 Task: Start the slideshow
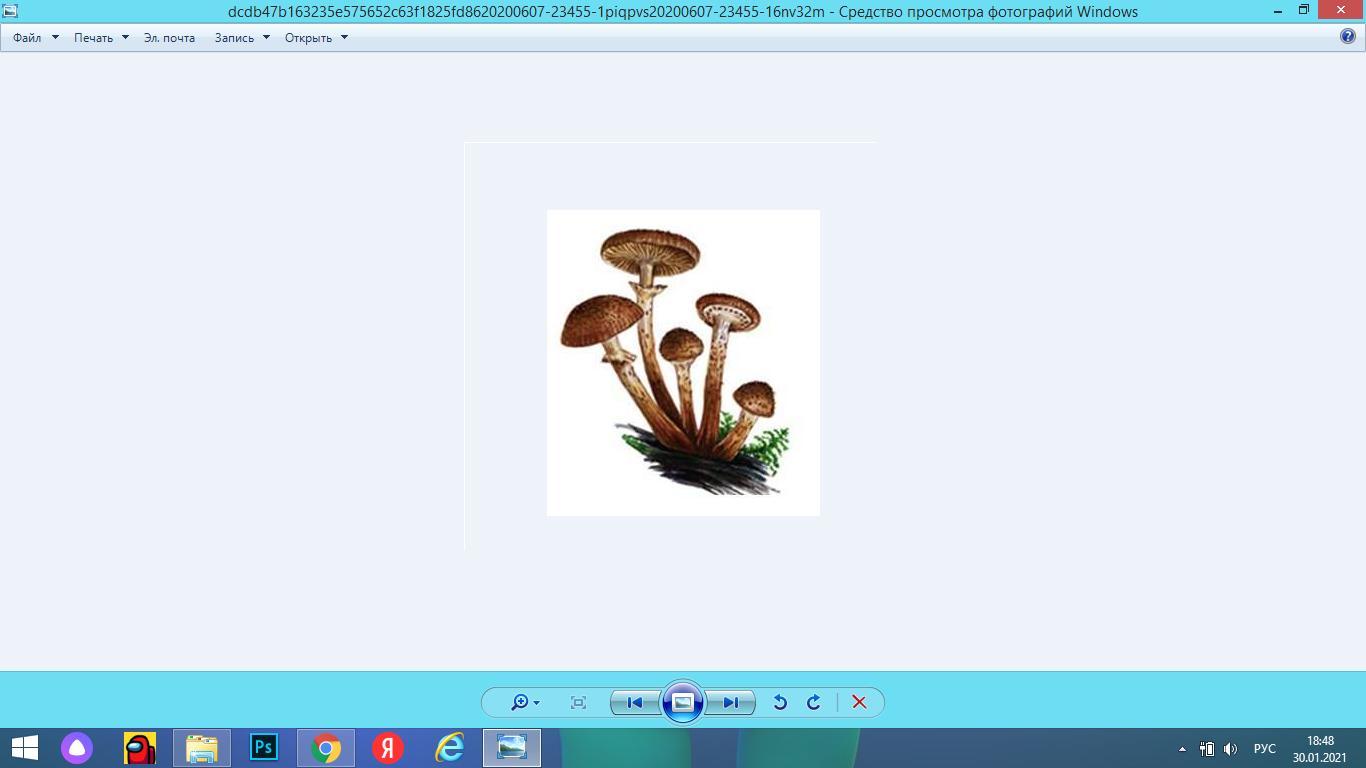click(683, 702)
